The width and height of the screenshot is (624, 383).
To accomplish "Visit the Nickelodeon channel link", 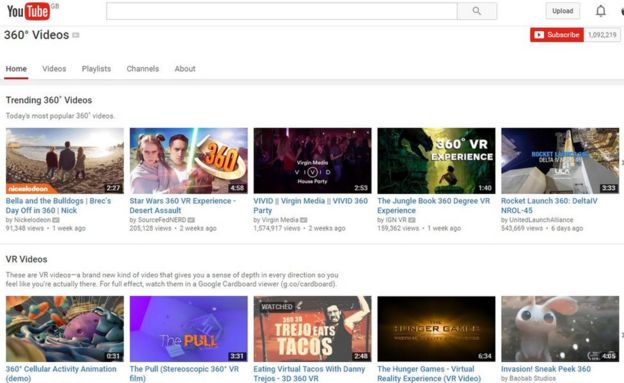I will click(32, 220).
